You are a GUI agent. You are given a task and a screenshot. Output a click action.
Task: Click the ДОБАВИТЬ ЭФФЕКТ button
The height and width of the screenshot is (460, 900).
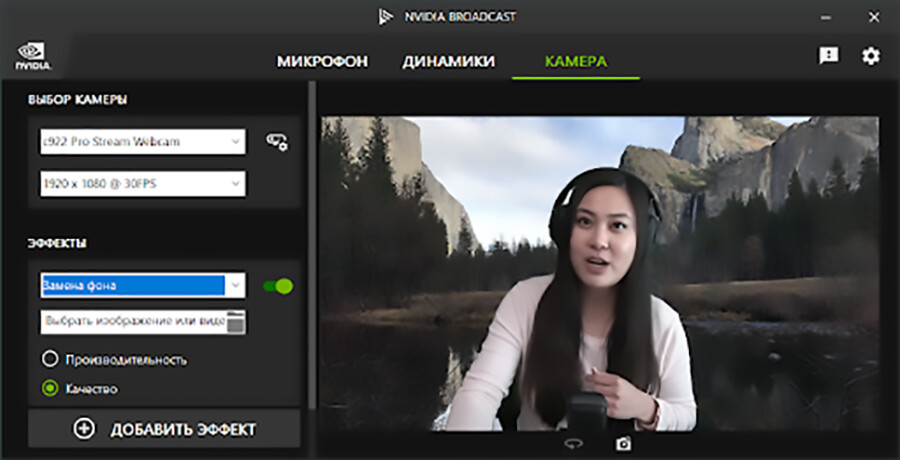coord(164,428)
